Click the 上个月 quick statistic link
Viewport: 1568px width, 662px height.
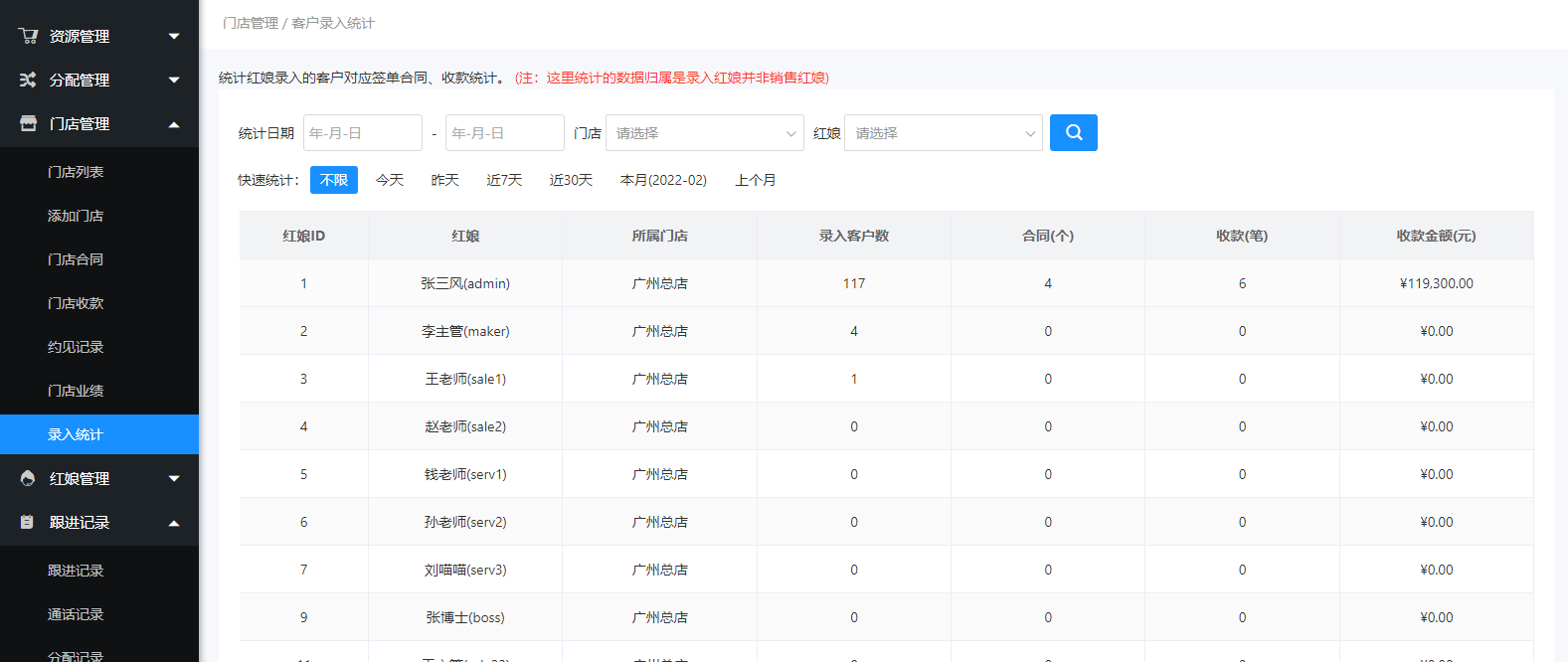point(755,180)
